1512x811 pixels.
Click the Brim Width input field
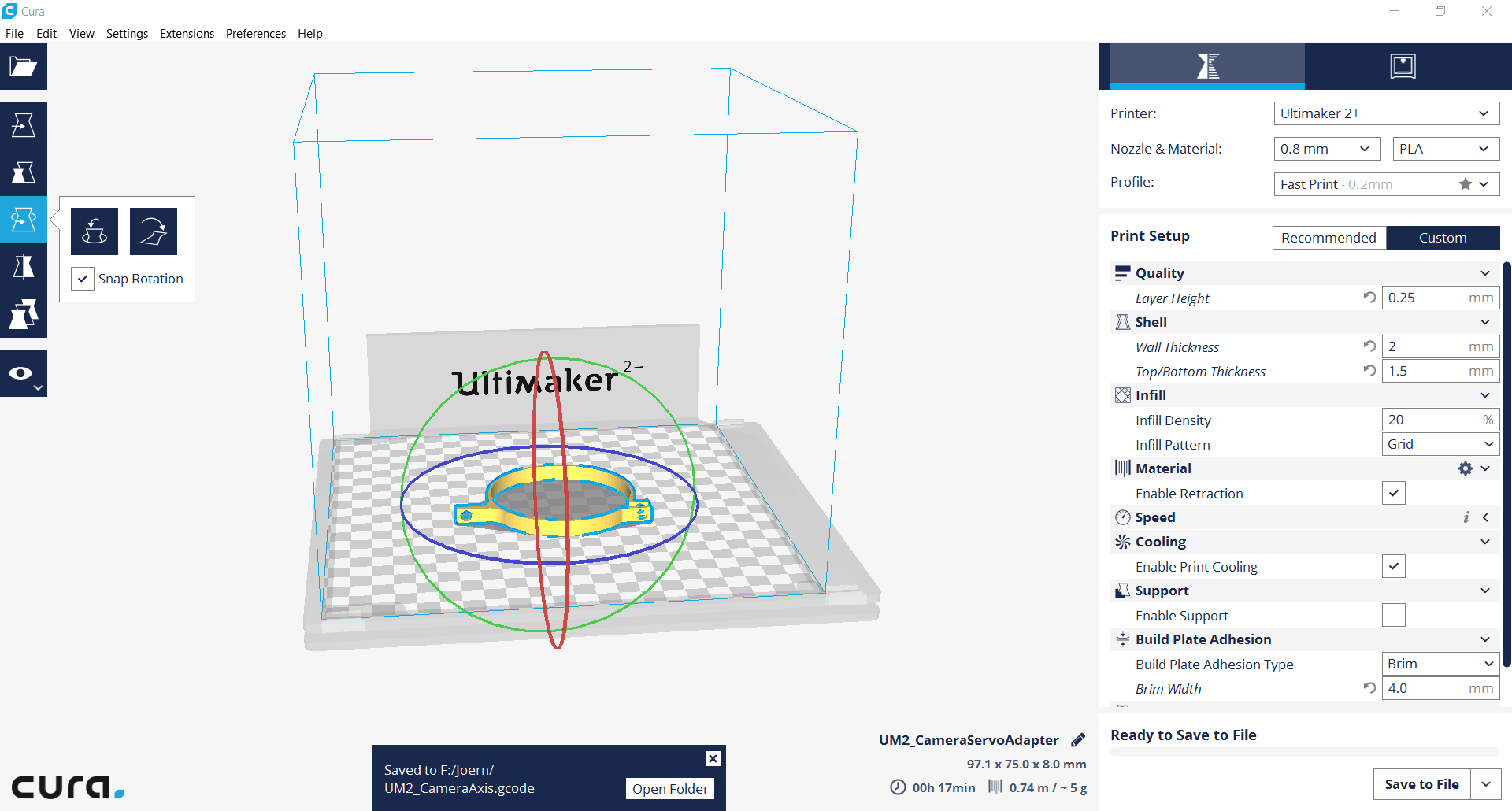tap(1440, 688)
